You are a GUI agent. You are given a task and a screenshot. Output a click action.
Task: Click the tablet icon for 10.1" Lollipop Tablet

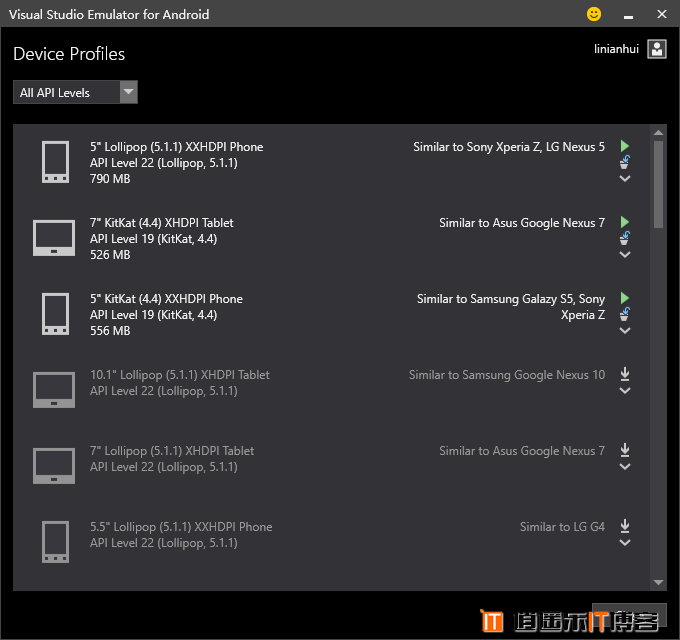click(54, 390)
